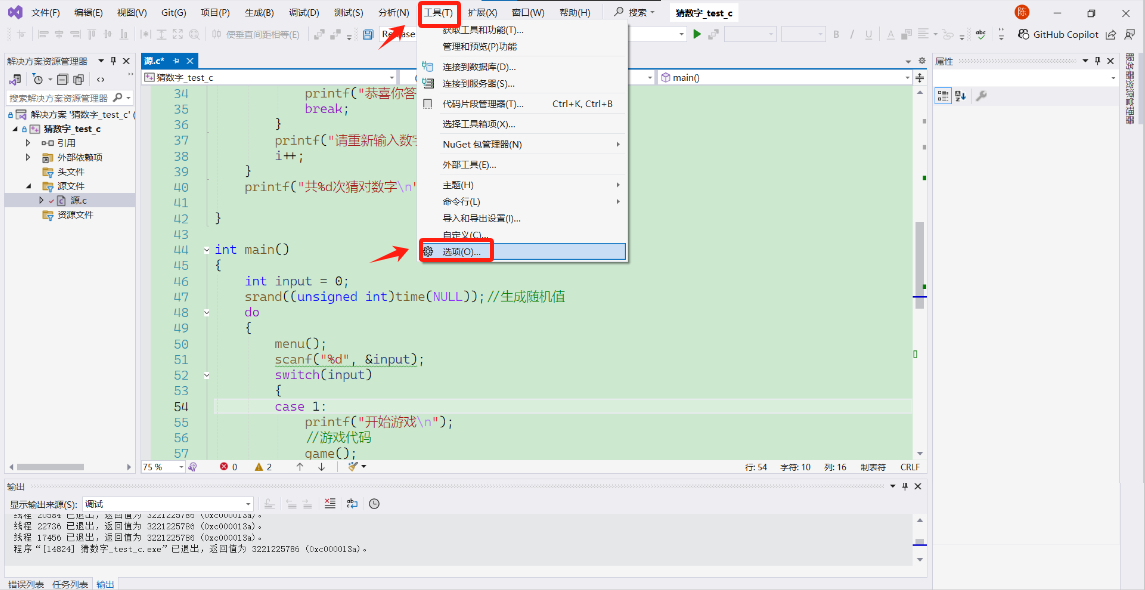Screen dimensions: 1145x590
Task: Open the 显示输出来源 dropdown
Action: pos(169,504)
